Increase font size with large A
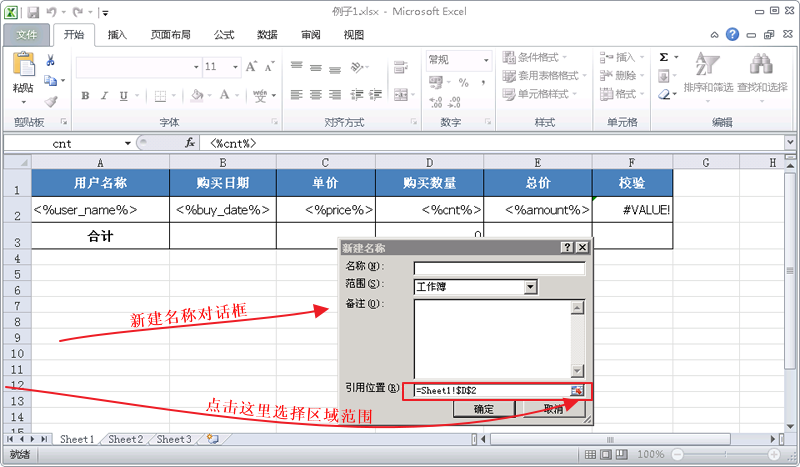The height and width of the screenshot is (467, 800). [251, 67]
